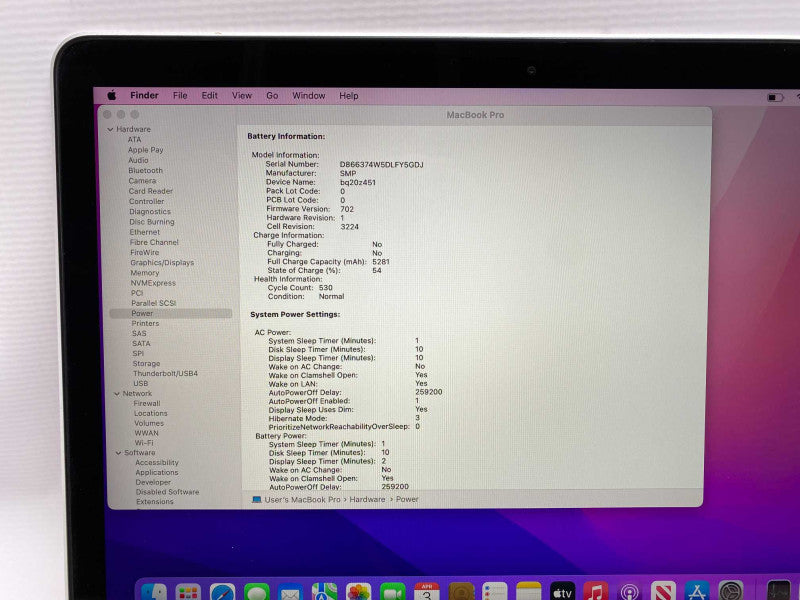Viewport: 800px width, 600px height.
Task: Open App Store from the Dock
Action: pos(697,592)
